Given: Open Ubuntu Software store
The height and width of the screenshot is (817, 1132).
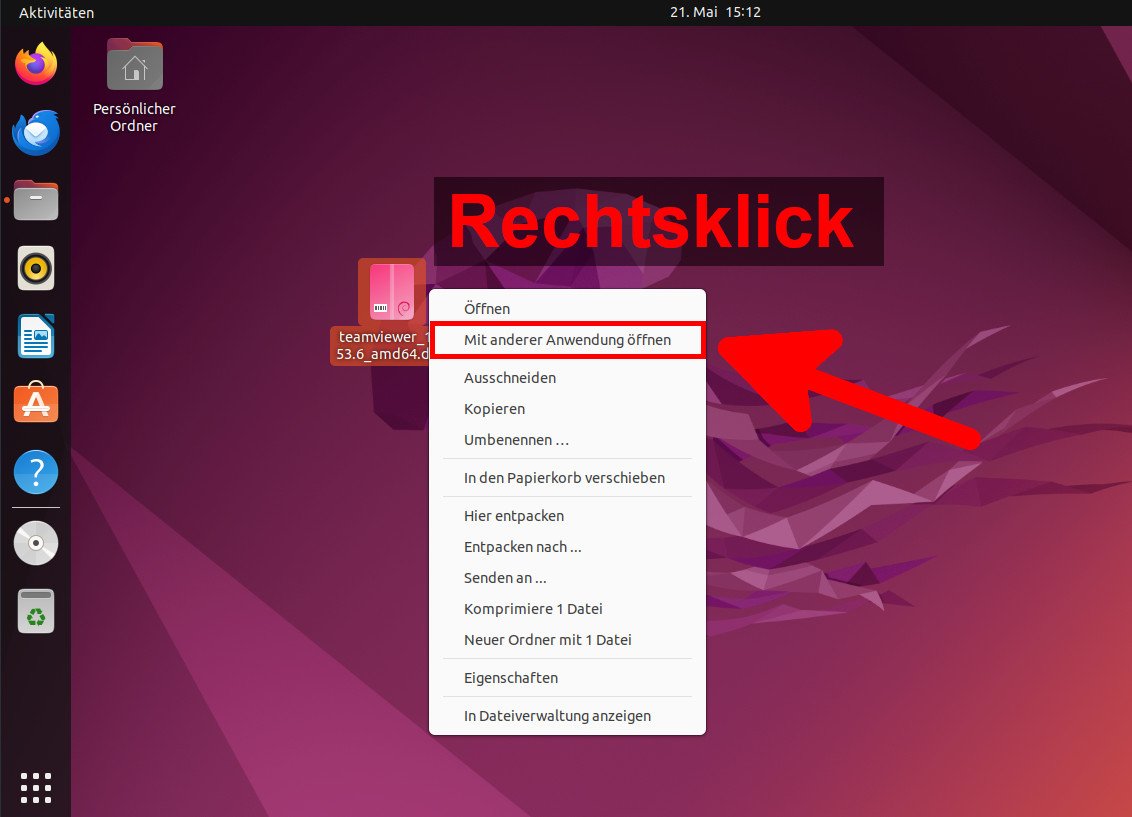Looking at the screenshot, I should point(36,403).
